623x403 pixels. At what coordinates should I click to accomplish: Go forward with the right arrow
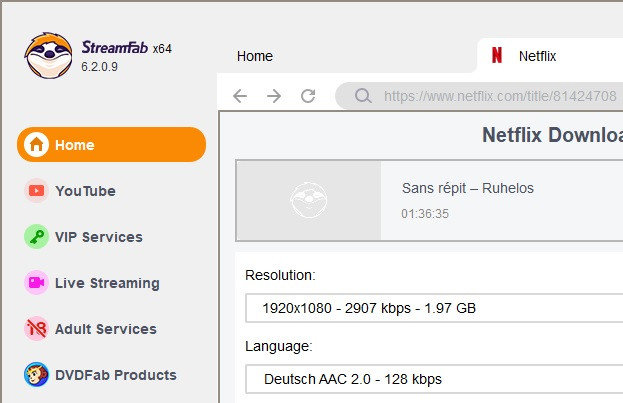coord(274,96)
